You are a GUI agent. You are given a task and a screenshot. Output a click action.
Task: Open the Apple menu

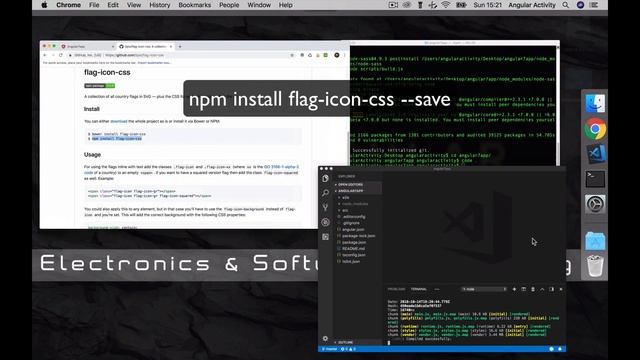(x=44, y=5)
